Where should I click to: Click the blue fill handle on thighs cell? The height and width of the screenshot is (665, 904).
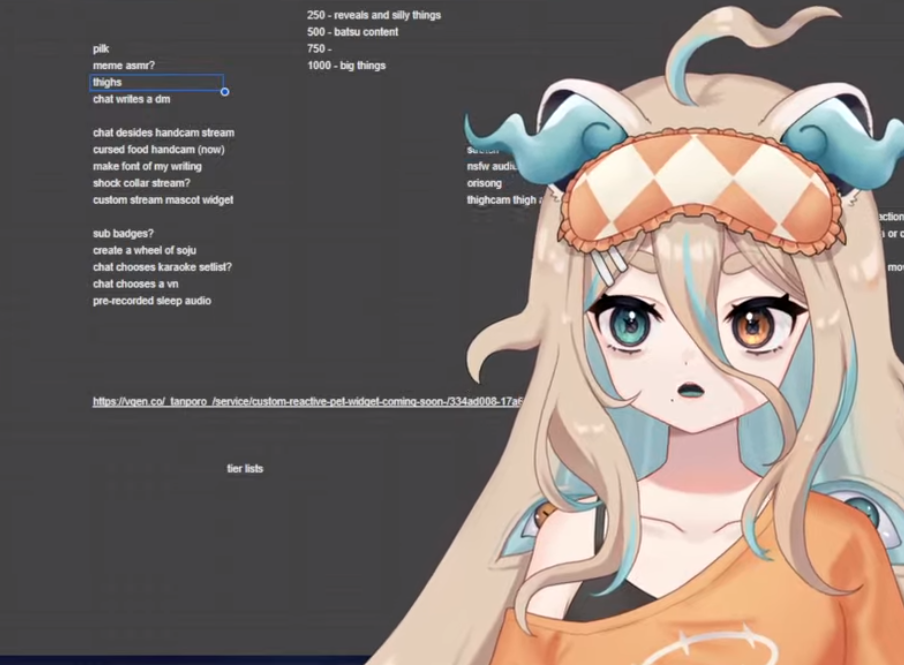[225, 92]
